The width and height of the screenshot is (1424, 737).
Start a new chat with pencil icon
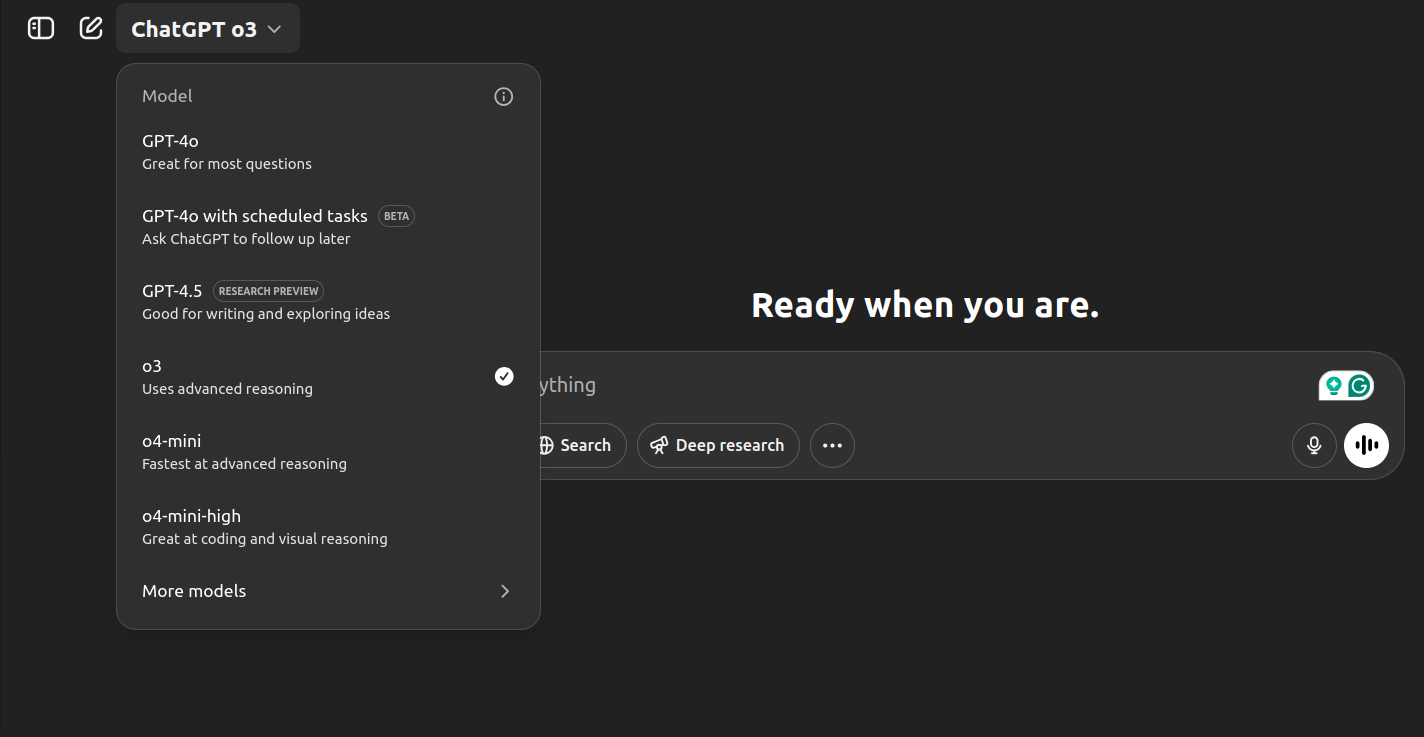[91, 28]
